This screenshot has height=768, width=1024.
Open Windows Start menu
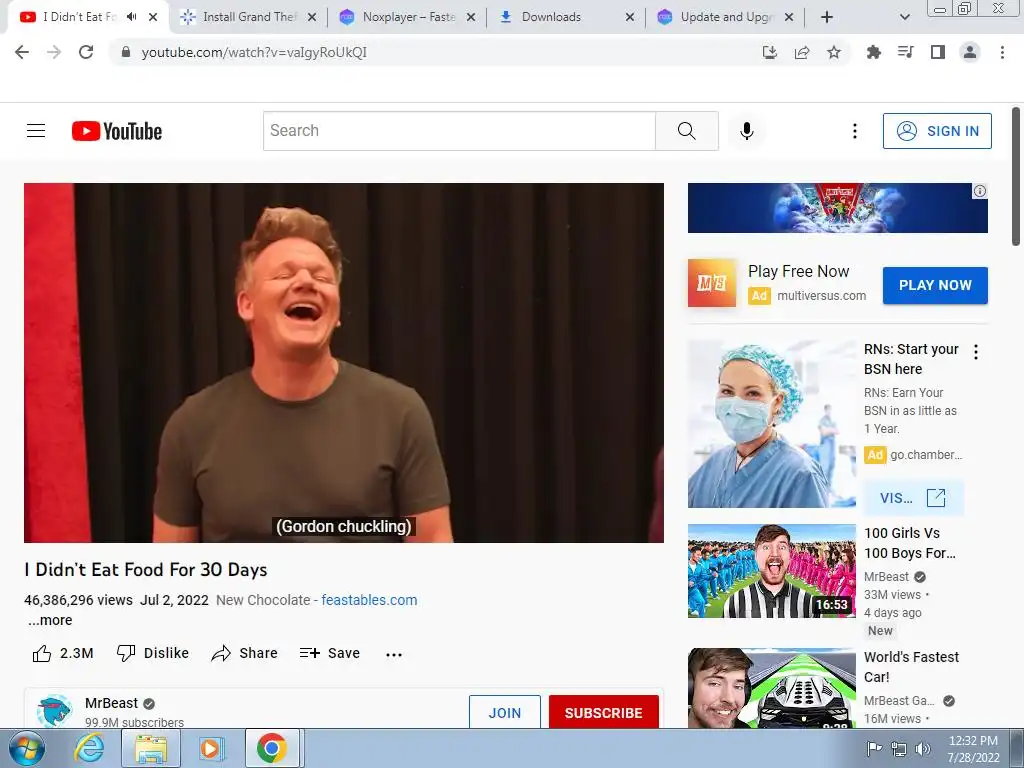click(x=27, y=748)
